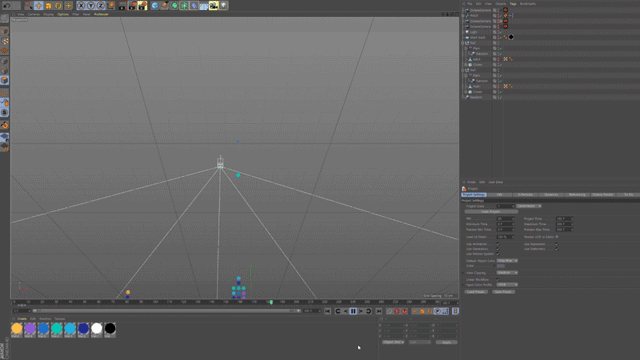Click the purple deformer icon
Screen dimensions: 640x360
(194, 6)
